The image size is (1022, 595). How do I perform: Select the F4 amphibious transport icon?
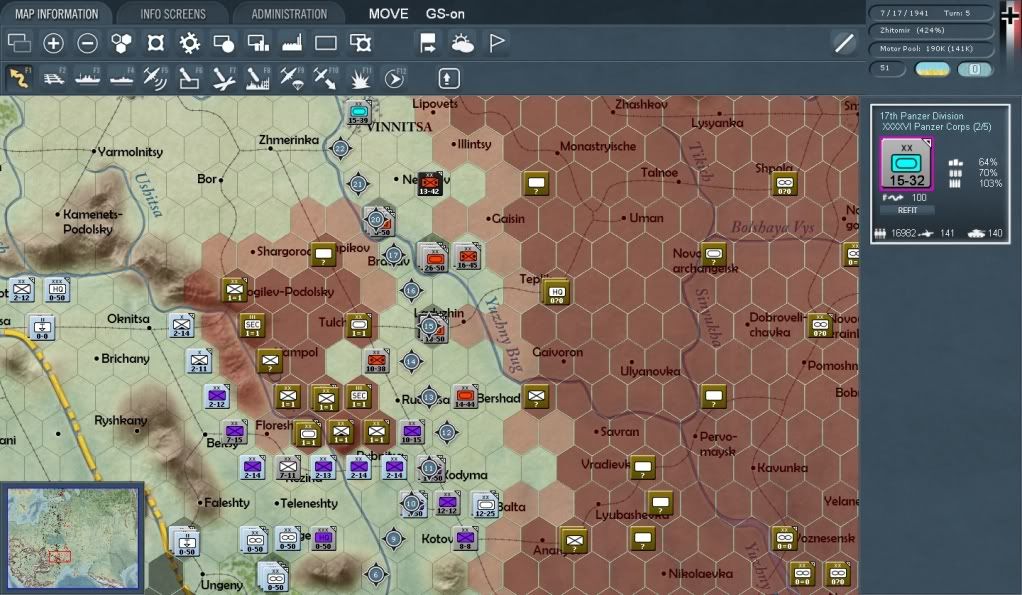pos(122,79)
